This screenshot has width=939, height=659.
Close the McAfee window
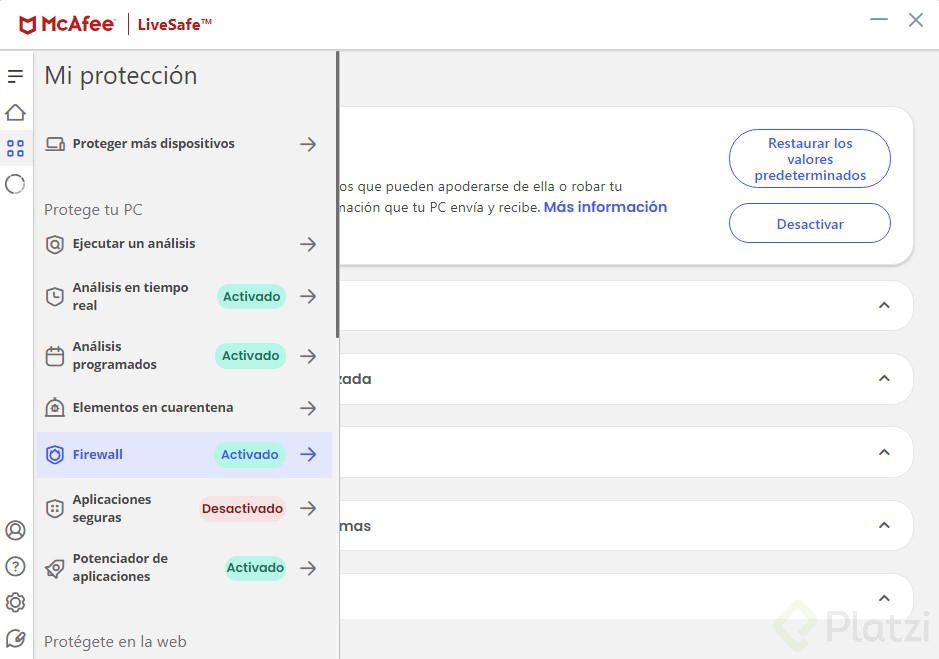(x=916, y=20)
